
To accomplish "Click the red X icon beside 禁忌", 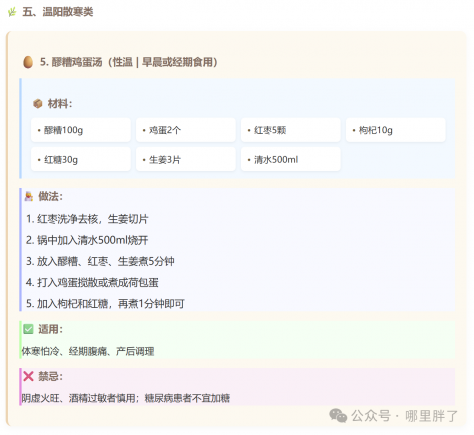I will point(28,376).
